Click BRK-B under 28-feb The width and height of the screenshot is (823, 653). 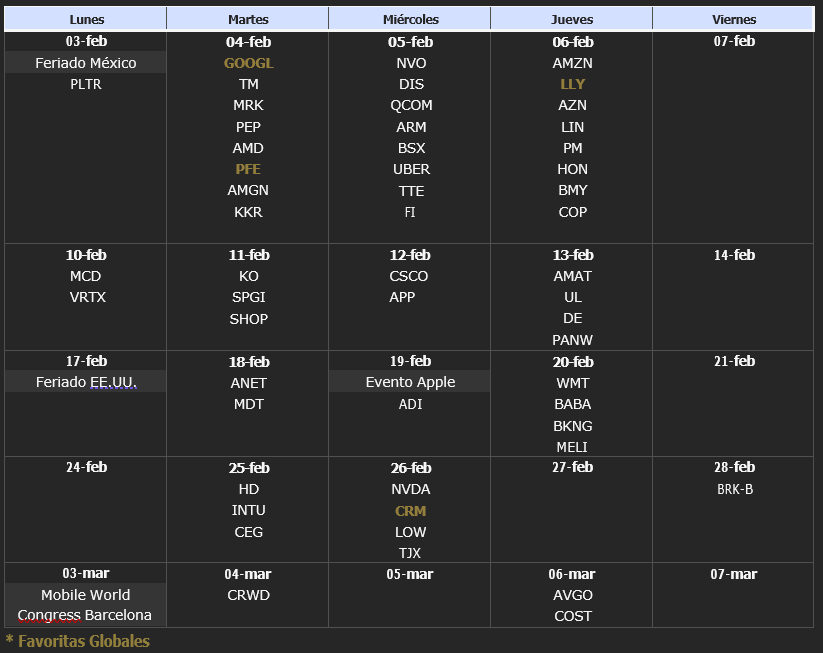(x=735, y=489)
